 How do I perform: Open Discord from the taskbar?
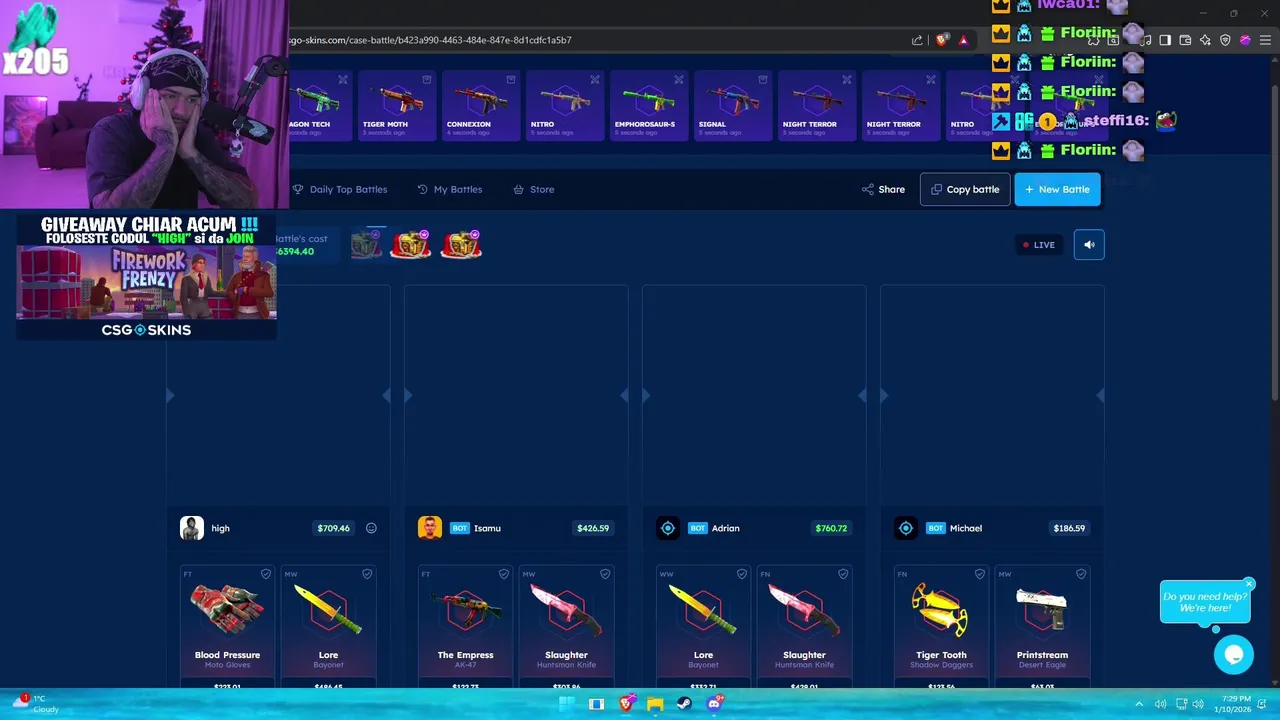pyautogui.click(x=714, y=704)
